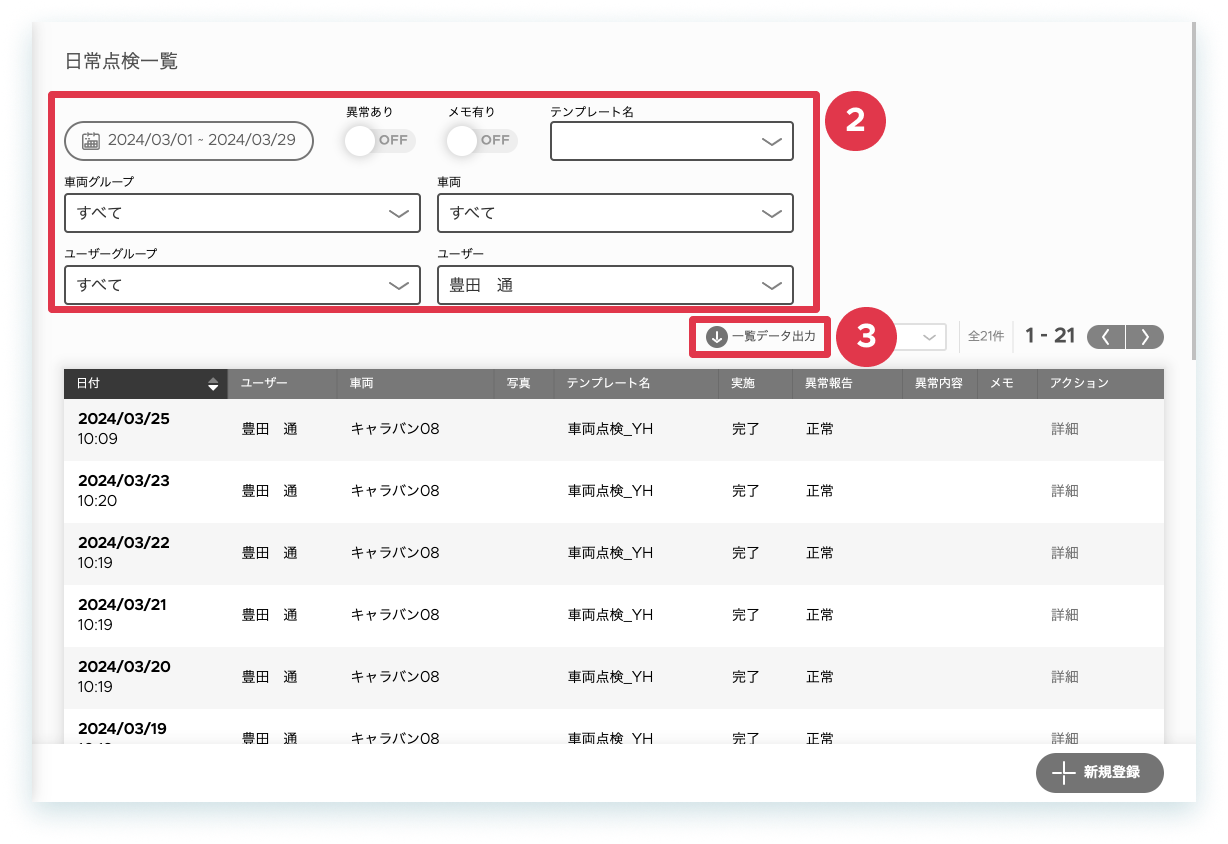The height and width of the screenshot is (844, 1228).
Task: Click the テンプレート名 column header
Action: click(x=636, y=384)
